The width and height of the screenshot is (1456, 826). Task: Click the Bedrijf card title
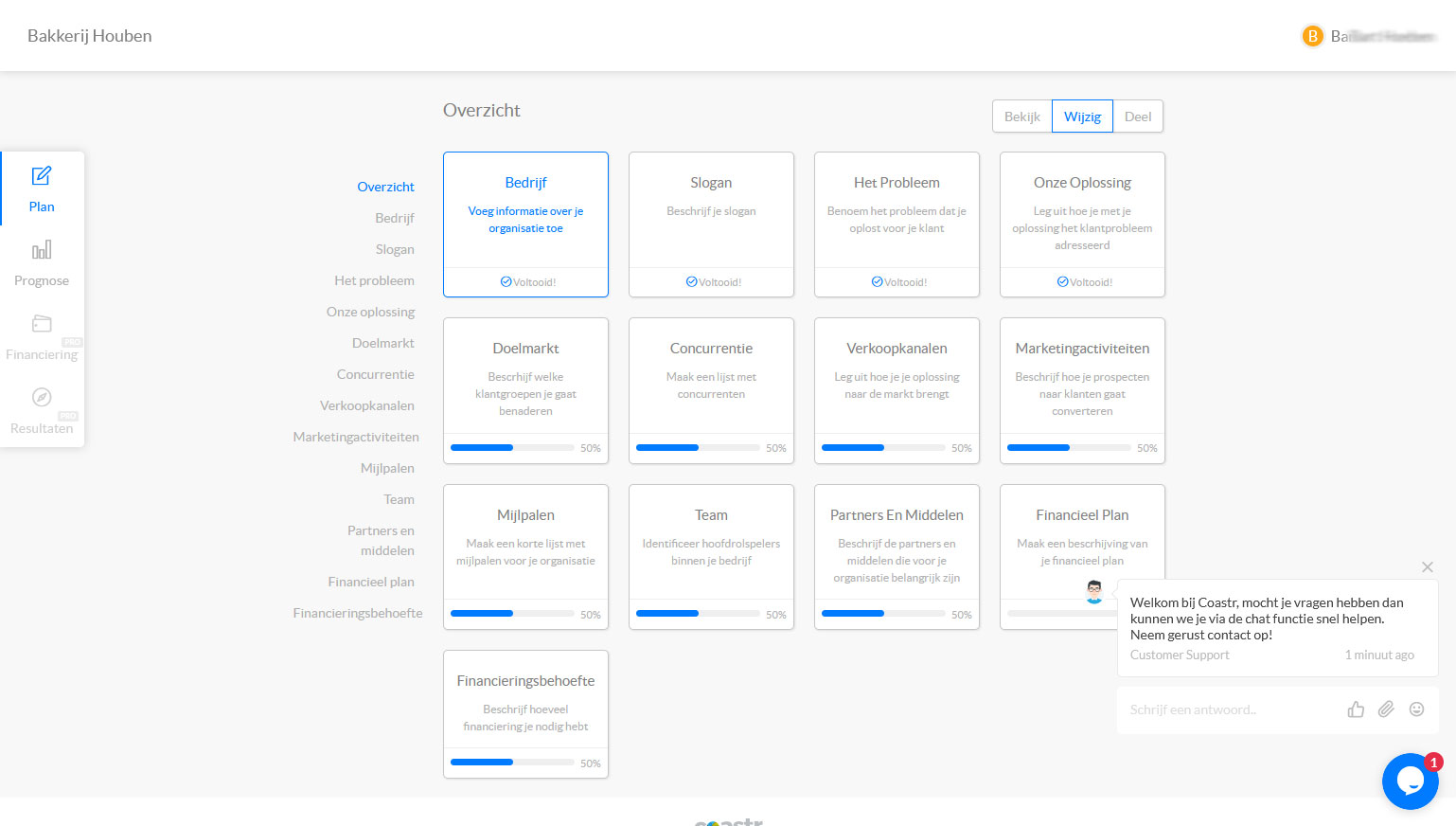coord(525,183)
